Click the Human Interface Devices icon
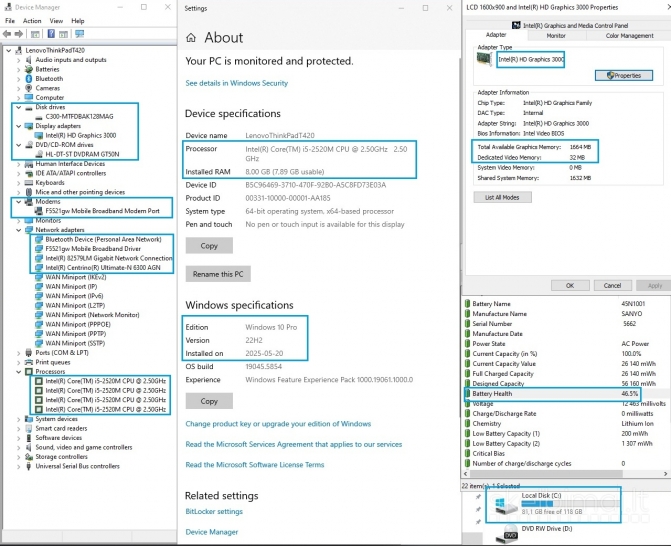671x546 pixels. 29,164
